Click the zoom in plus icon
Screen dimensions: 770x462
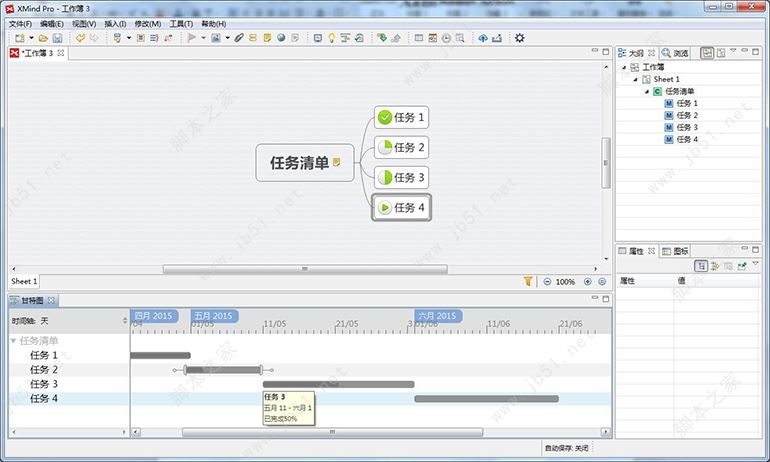pos(587,281)
